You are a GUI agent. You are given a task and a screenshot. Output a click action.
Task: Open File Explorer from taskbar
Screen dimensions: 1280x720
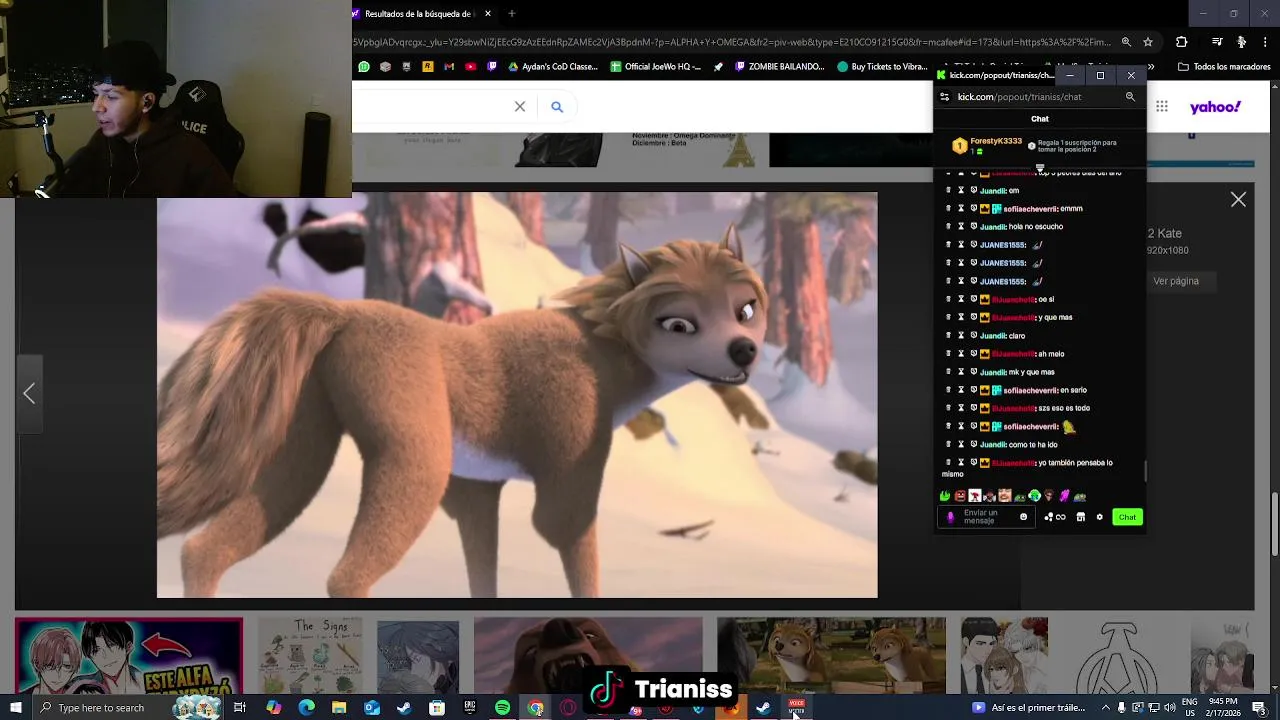tap(339, 708)
